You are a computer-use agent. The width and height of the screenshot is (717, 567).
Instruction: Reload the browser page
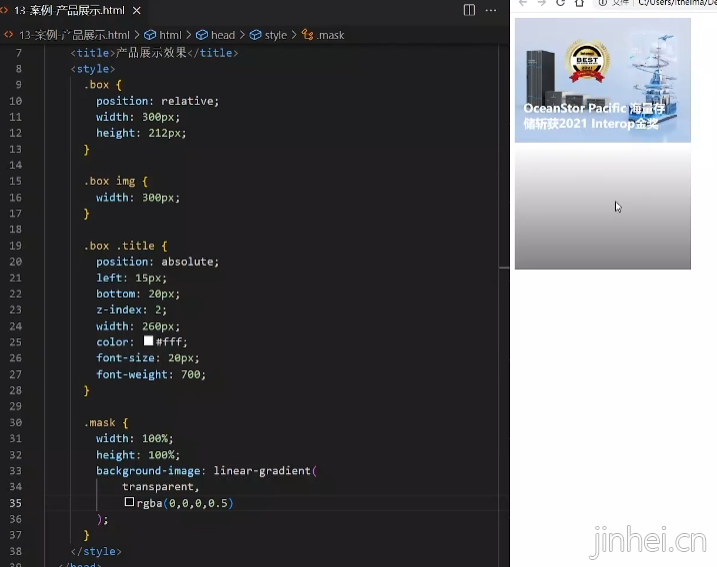[561, 3]
